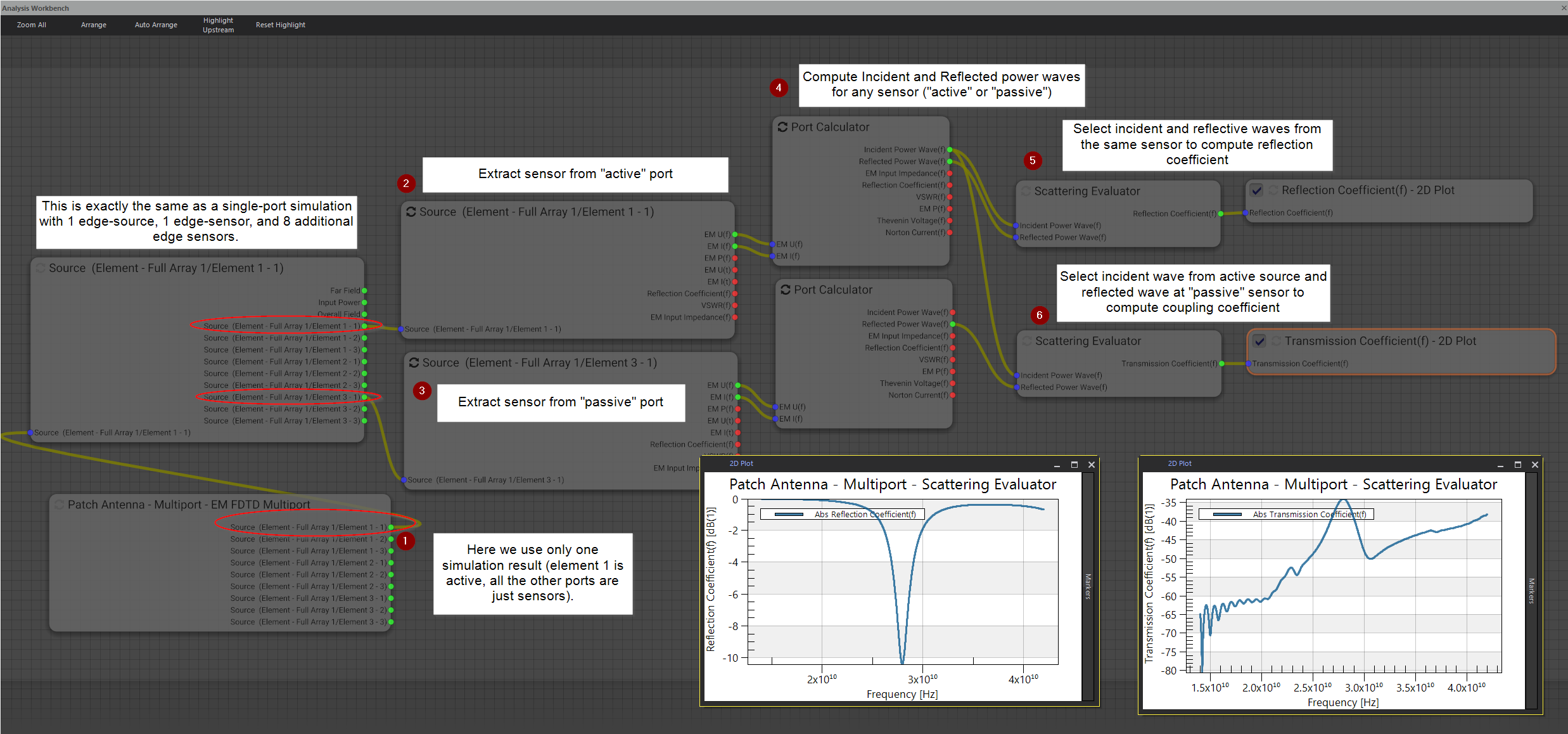Click the Reset Highlight button
The width and height of the screenshot is (1568, 734).
[x=280, y=24]
